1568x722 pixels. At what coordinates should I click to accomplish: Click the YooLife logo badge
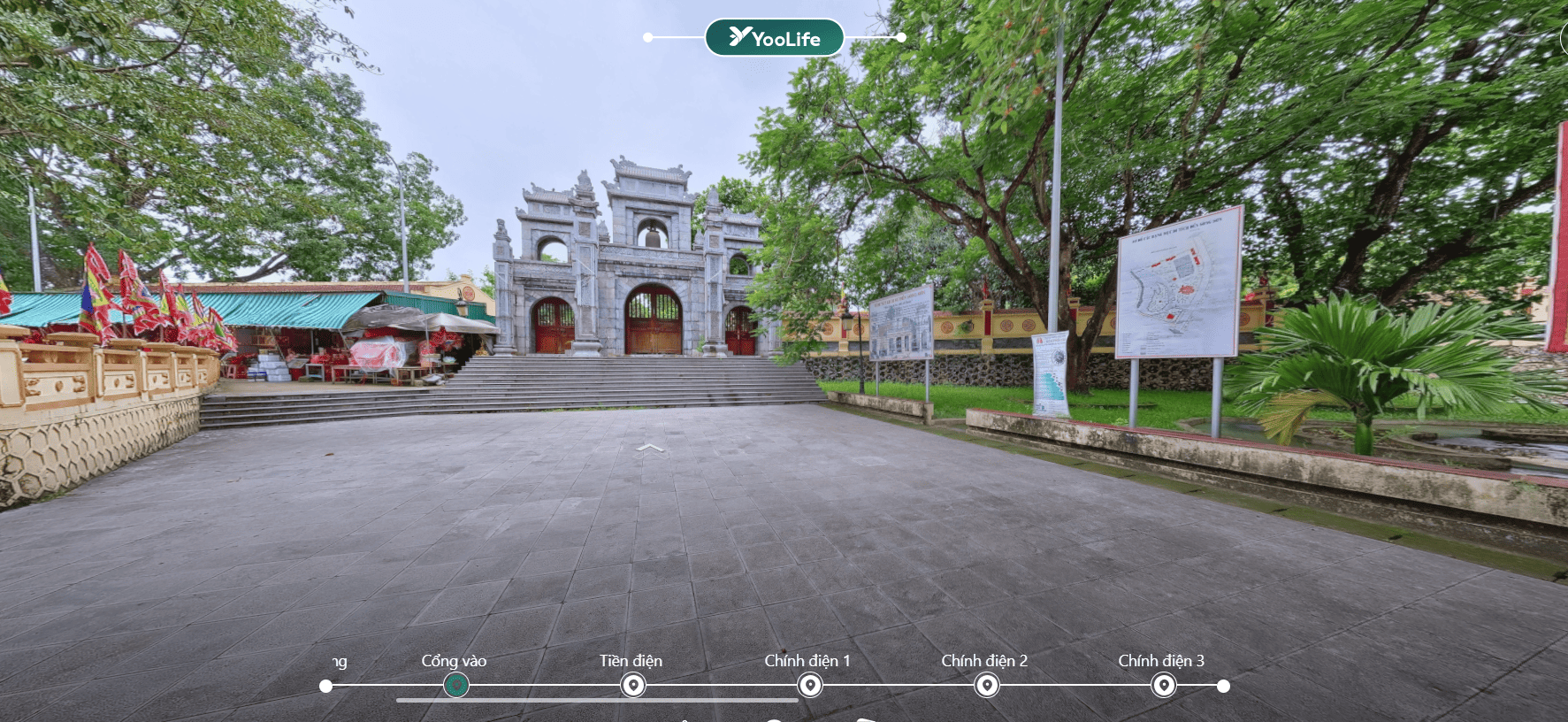point(774,38)
